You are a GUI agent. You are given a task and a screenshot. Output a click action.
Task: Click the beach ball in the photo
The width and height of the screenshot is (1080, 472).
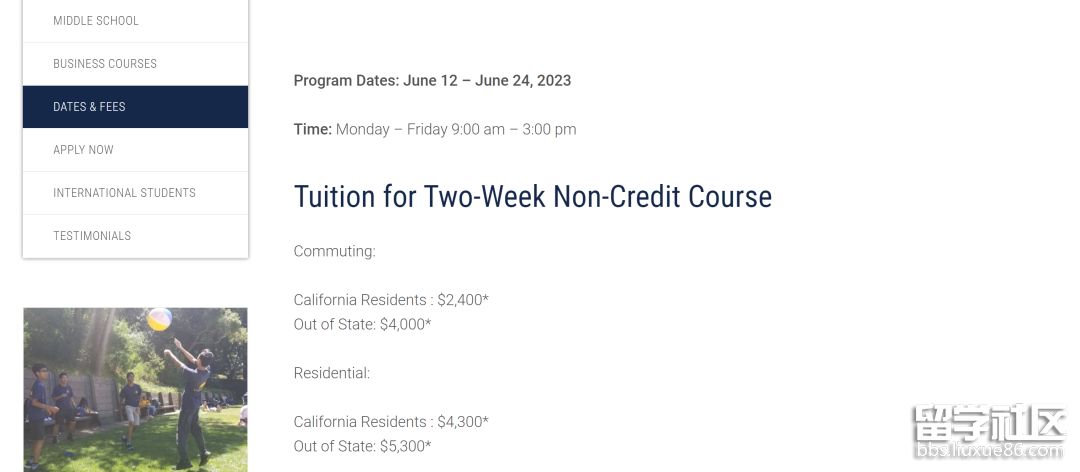(x=159, y=319)
